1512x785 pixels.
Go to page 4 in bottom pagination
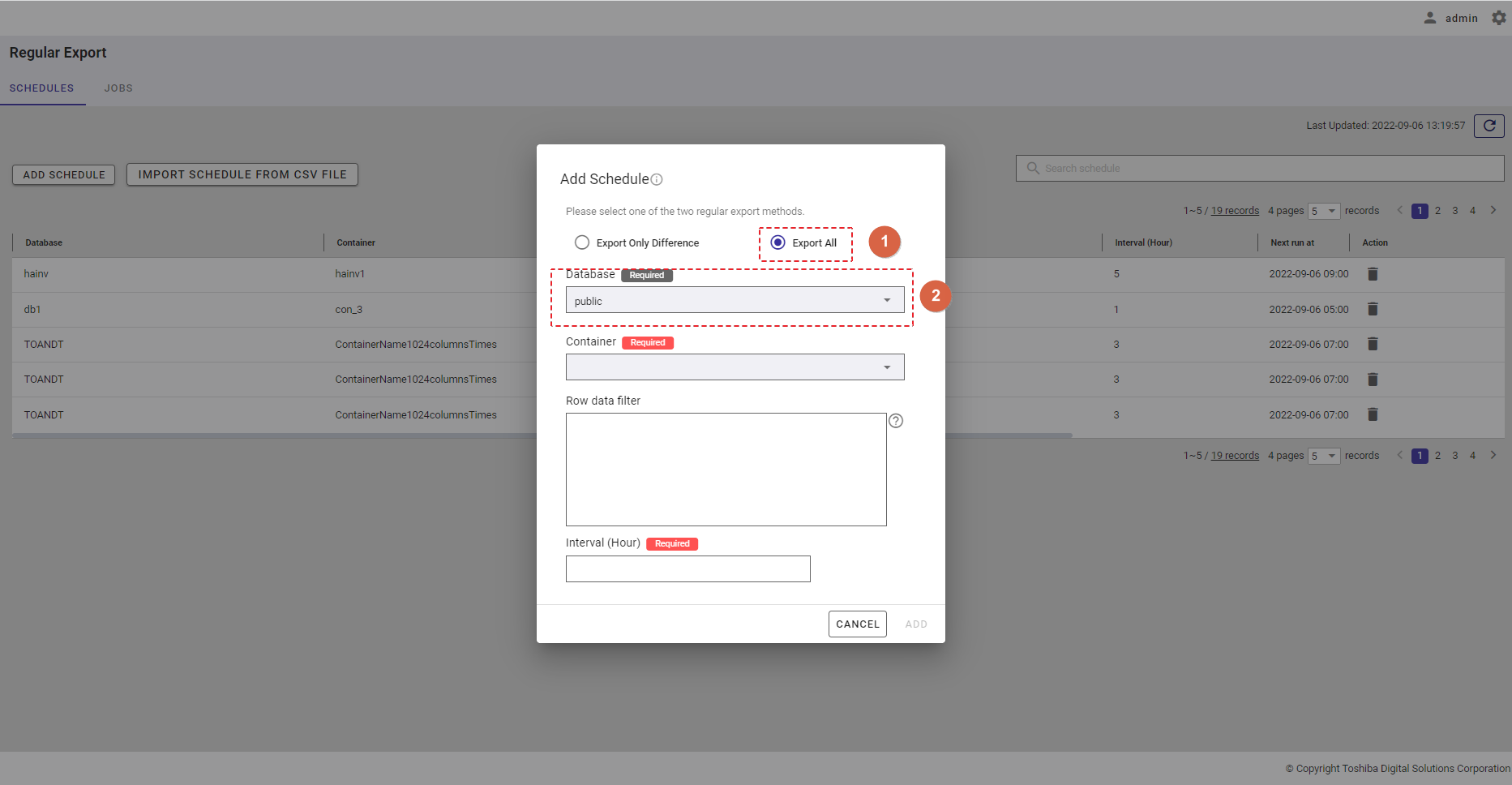pos(1473,456)
